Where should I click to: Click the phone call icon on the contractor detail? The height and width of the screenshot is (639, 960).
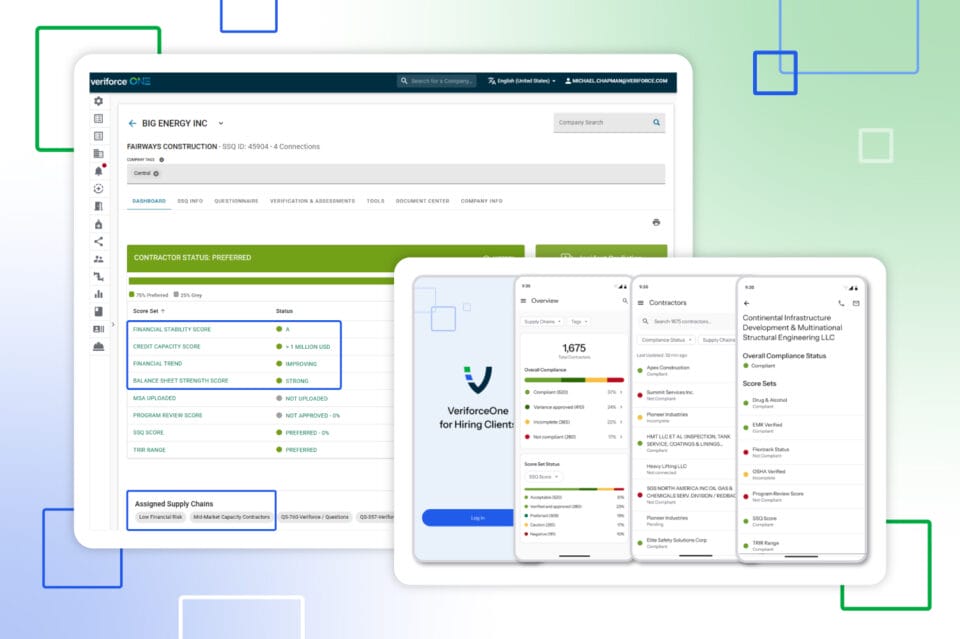[841, 303]
